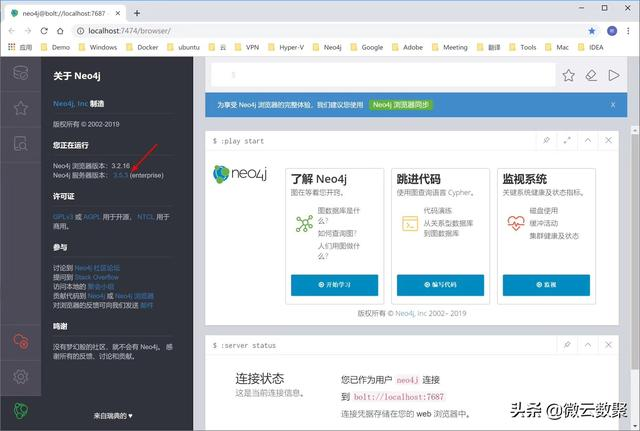Dismiss the blue browser sync banner

tap(613, 105)
